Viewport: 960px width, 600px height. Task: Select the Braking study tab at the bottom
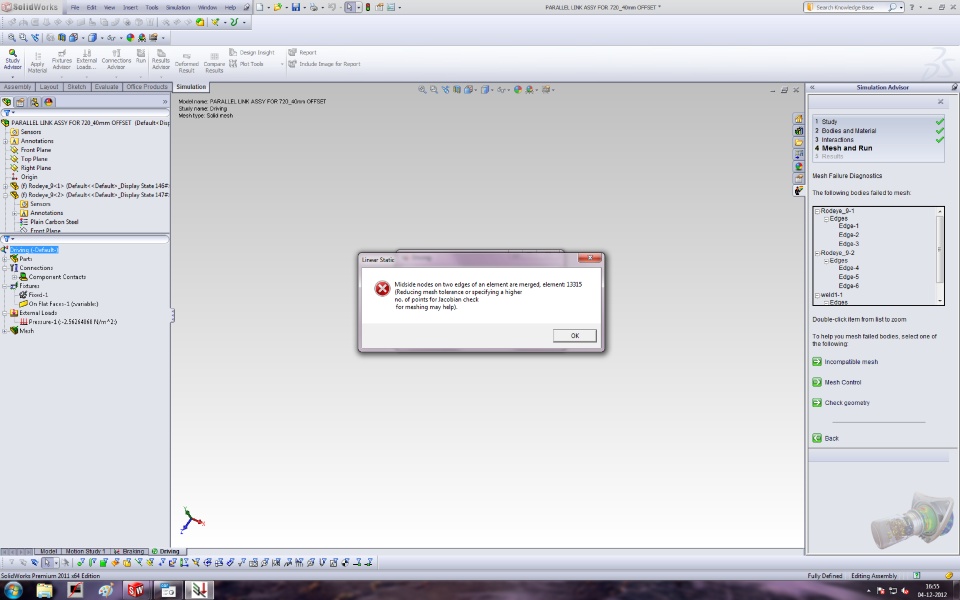pyautogui.click(x=129, y=551)
